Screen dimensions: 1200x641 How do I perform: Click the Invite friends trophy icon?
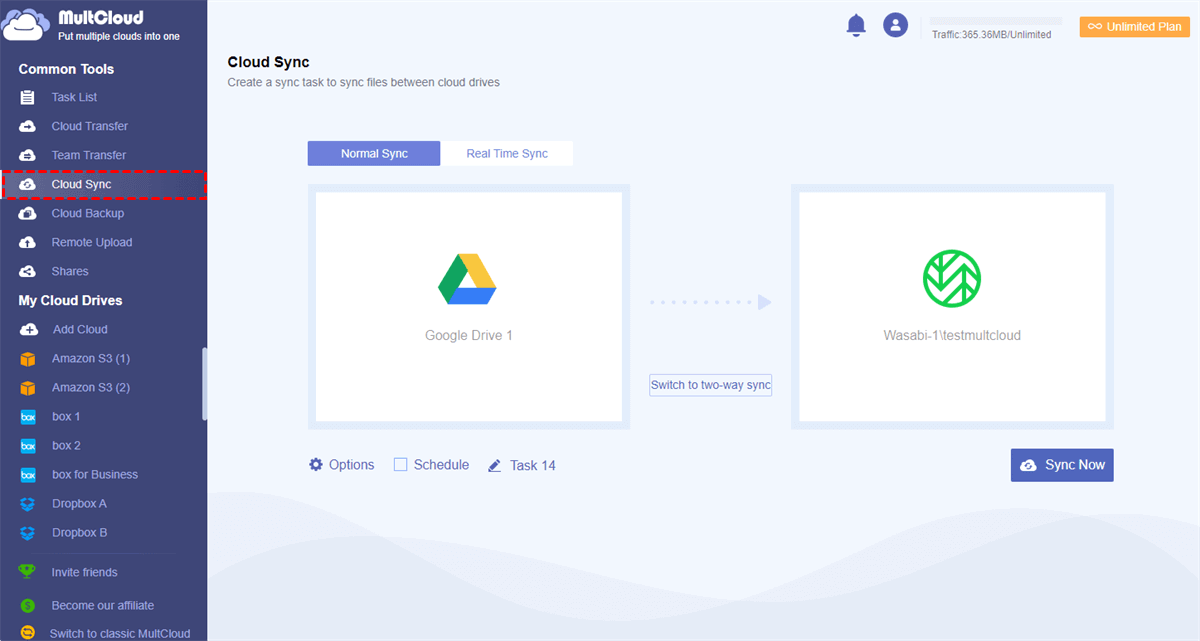coord(28,572)
